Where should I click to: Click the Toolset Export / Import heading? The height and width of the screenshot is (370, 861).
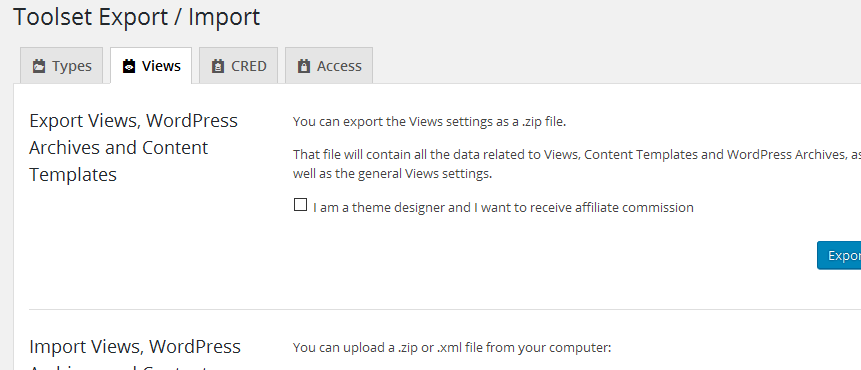[x=136, y=17]
